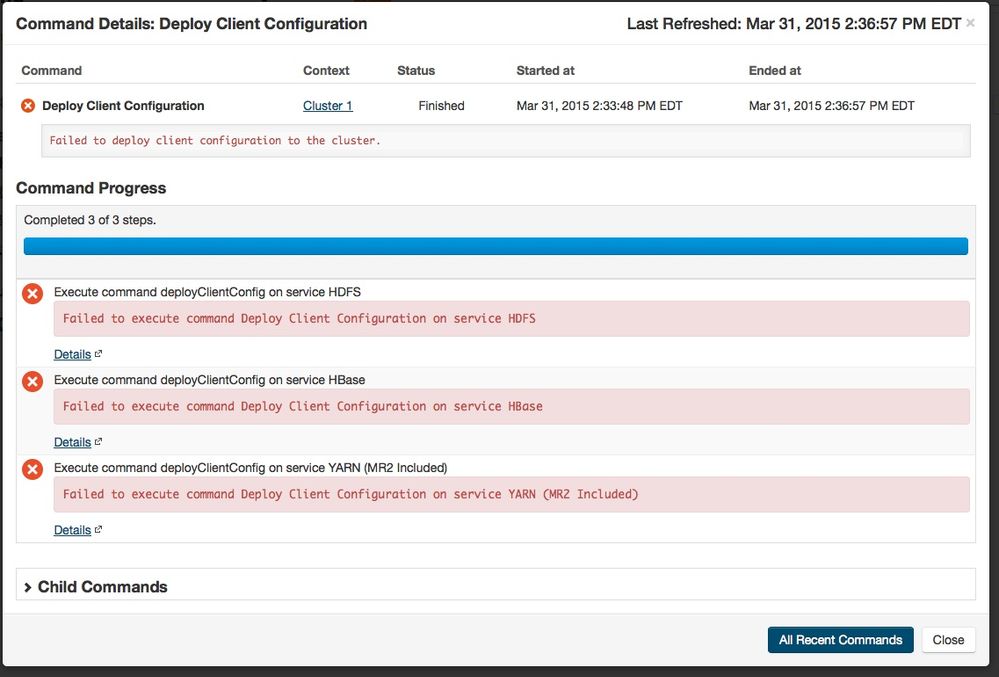
Task: Click the All Recent Commands button
Action: click(x=840, y=640)
